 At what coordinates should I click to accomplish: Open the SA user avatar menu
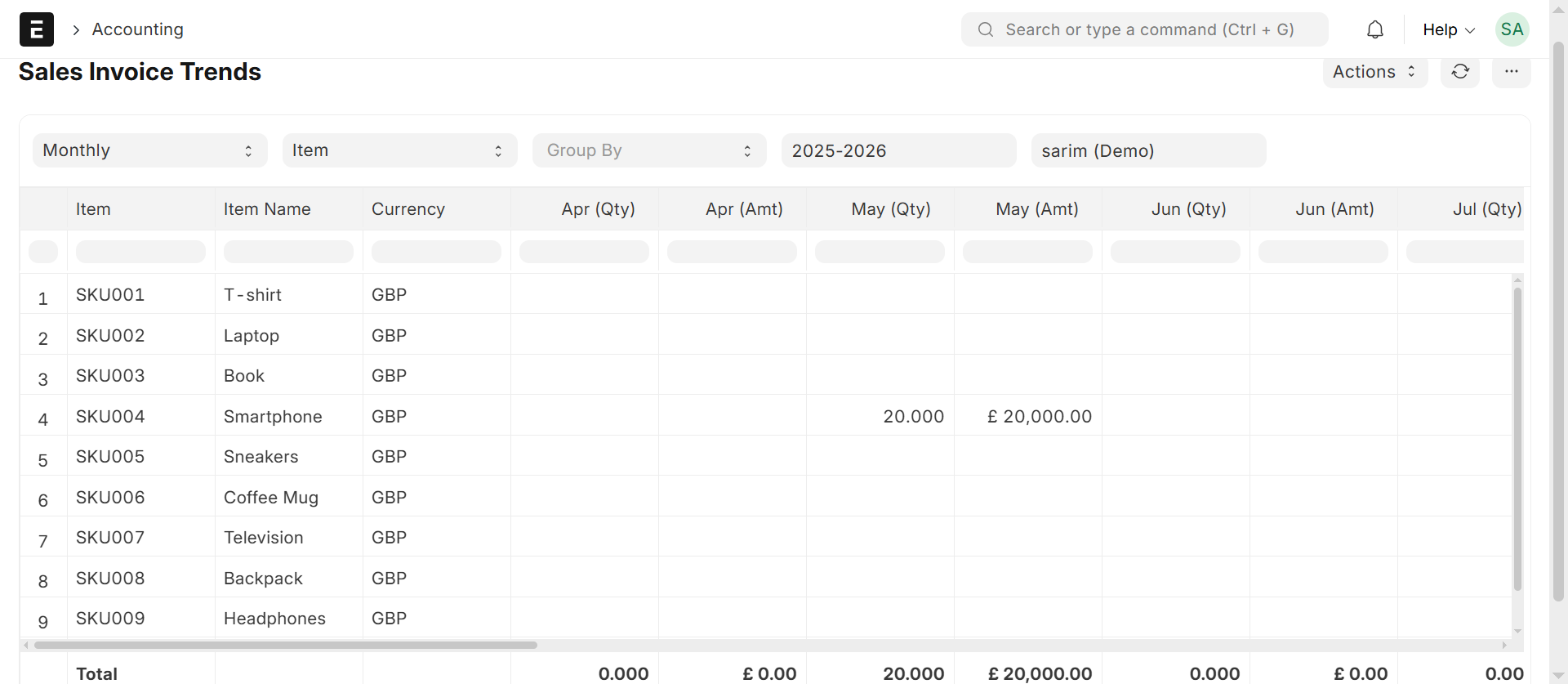[1511, 29]
